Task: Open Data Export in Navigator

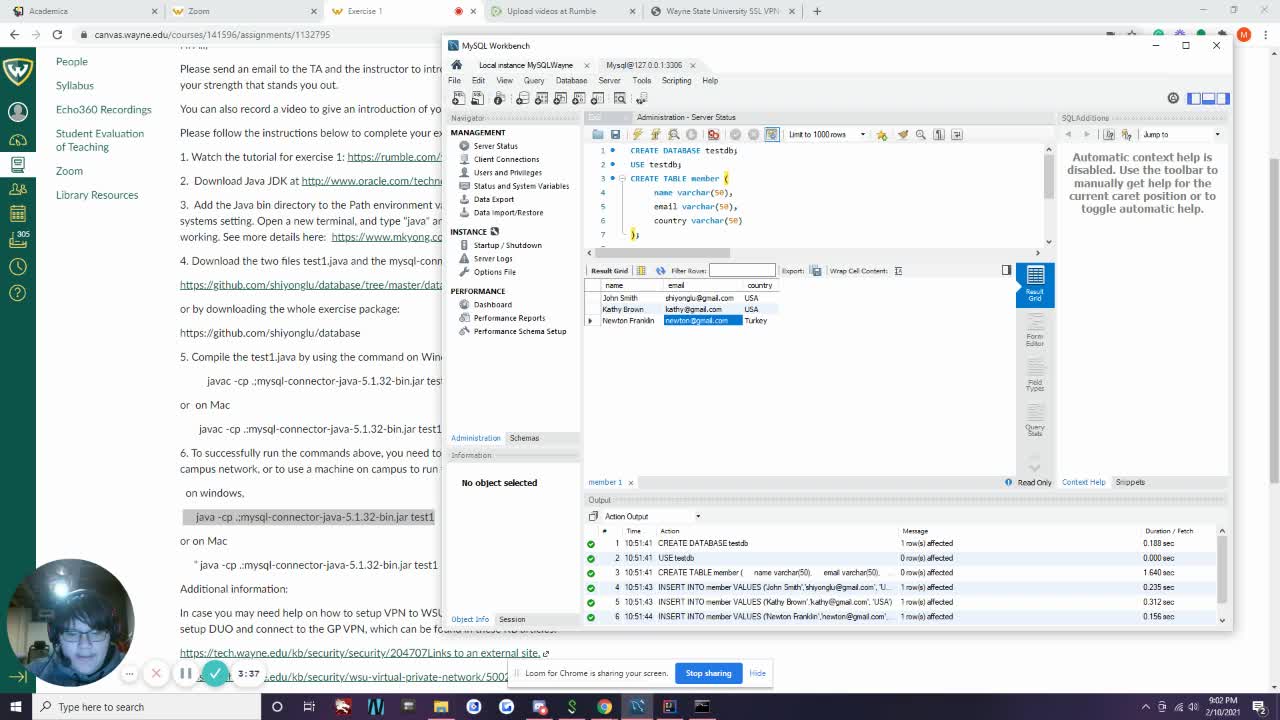Action: click(493, 199)
